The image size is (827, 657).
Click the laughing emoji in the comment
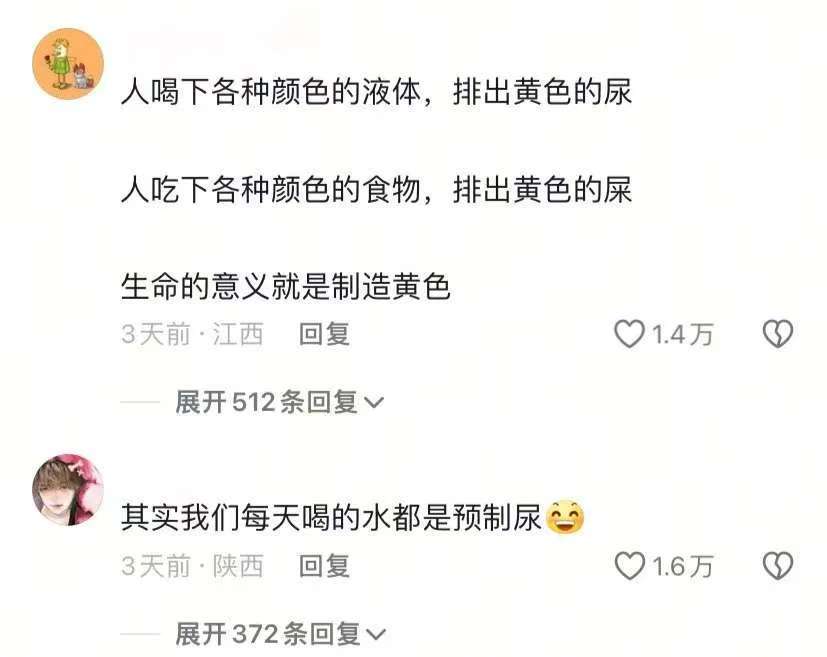[565, 517]
